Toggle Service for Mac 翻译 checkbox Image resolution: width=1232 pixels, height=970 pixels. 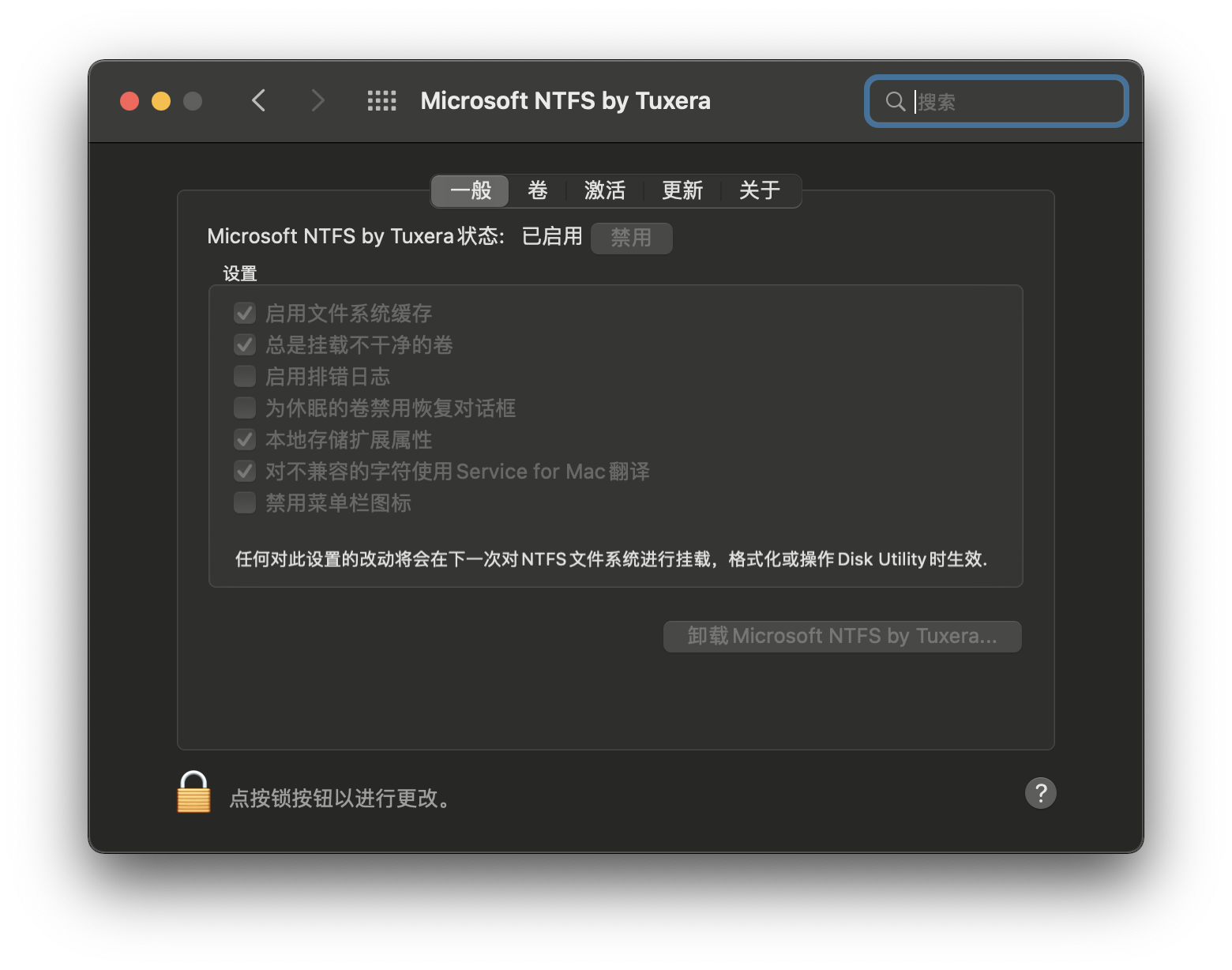coord(245,472)
